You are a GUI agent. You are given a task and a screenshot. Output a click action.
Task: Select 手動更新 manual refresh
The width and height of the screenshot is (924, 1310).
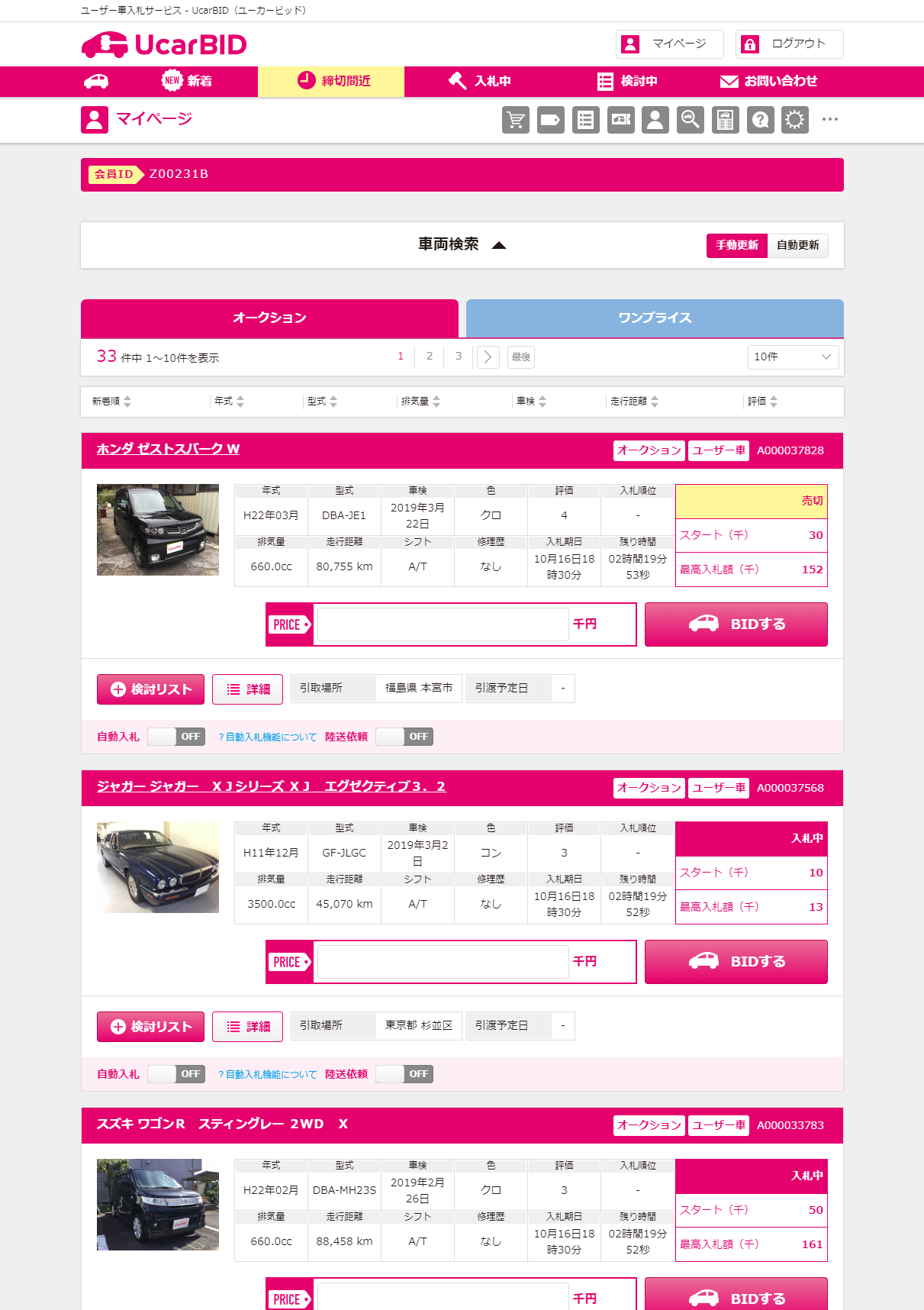(737, 245)
